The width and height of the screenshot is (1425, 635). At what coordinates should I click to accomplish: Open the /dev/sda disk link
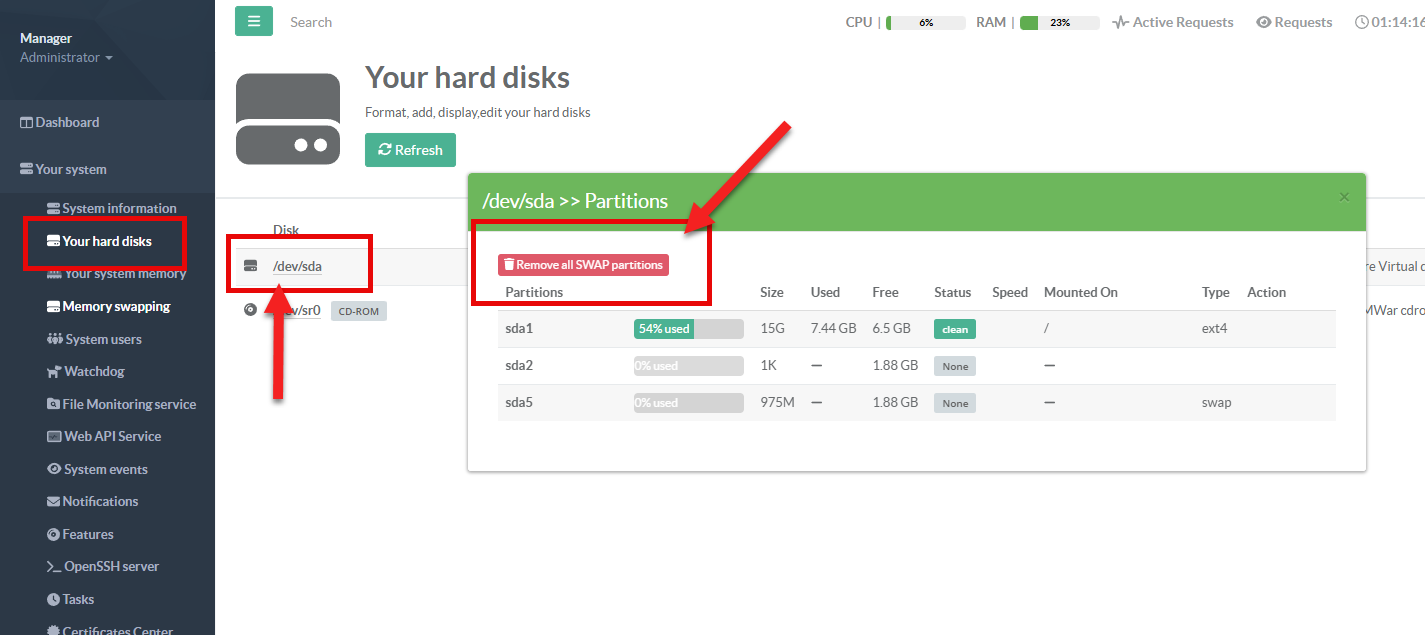(297, 266)
